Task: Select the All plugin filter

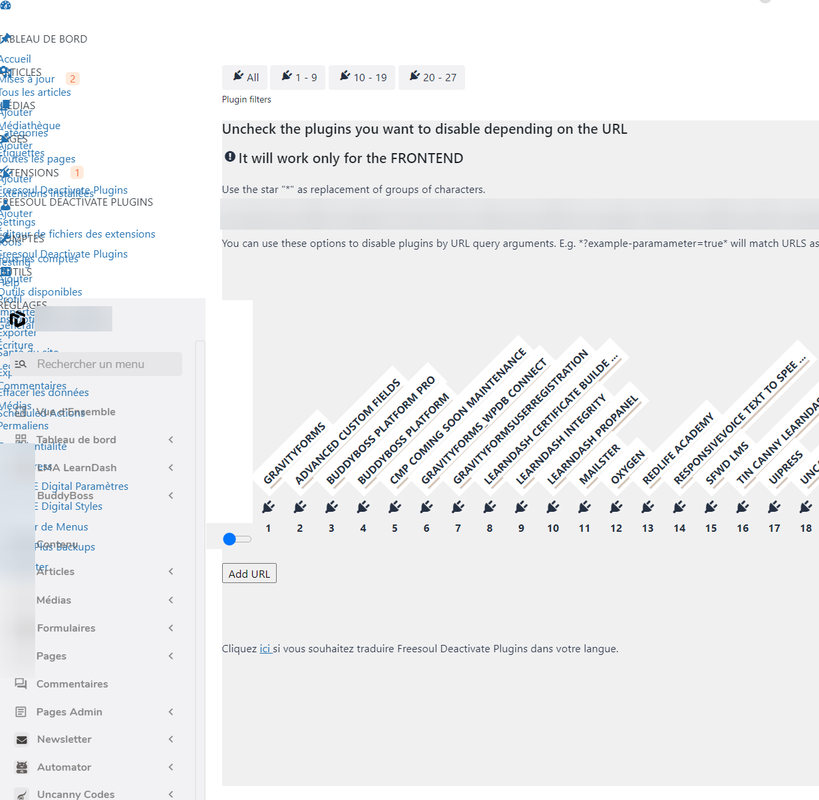Action: pyautogui.click(x=244, y=77)
